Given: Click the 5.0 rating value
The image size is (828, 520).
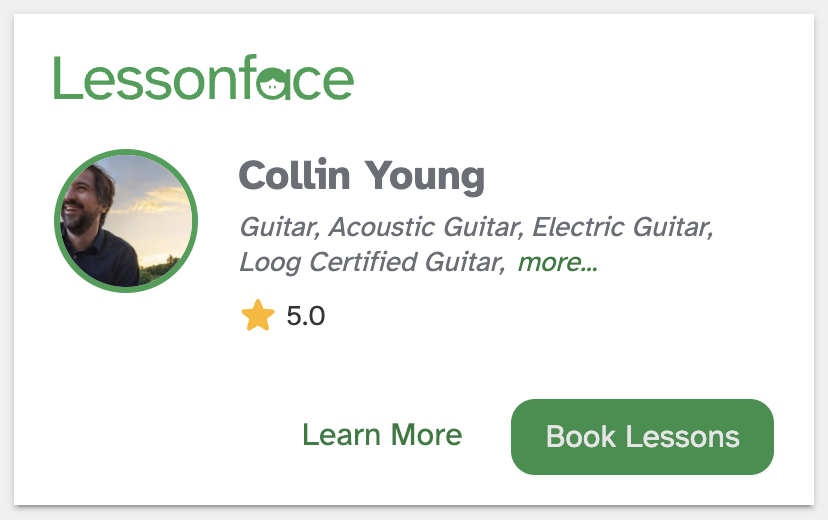Looking at the screenshot, I should click(x=305, y=317).
